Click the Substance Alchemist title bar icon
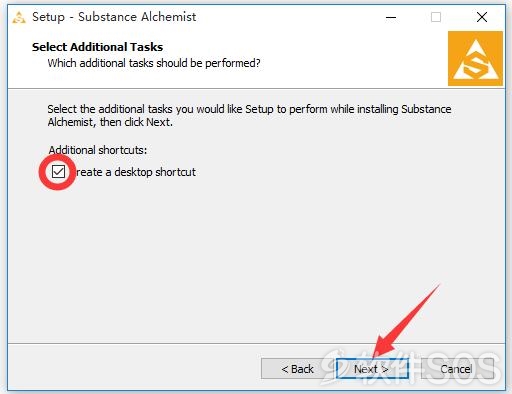 pos(19,17)
